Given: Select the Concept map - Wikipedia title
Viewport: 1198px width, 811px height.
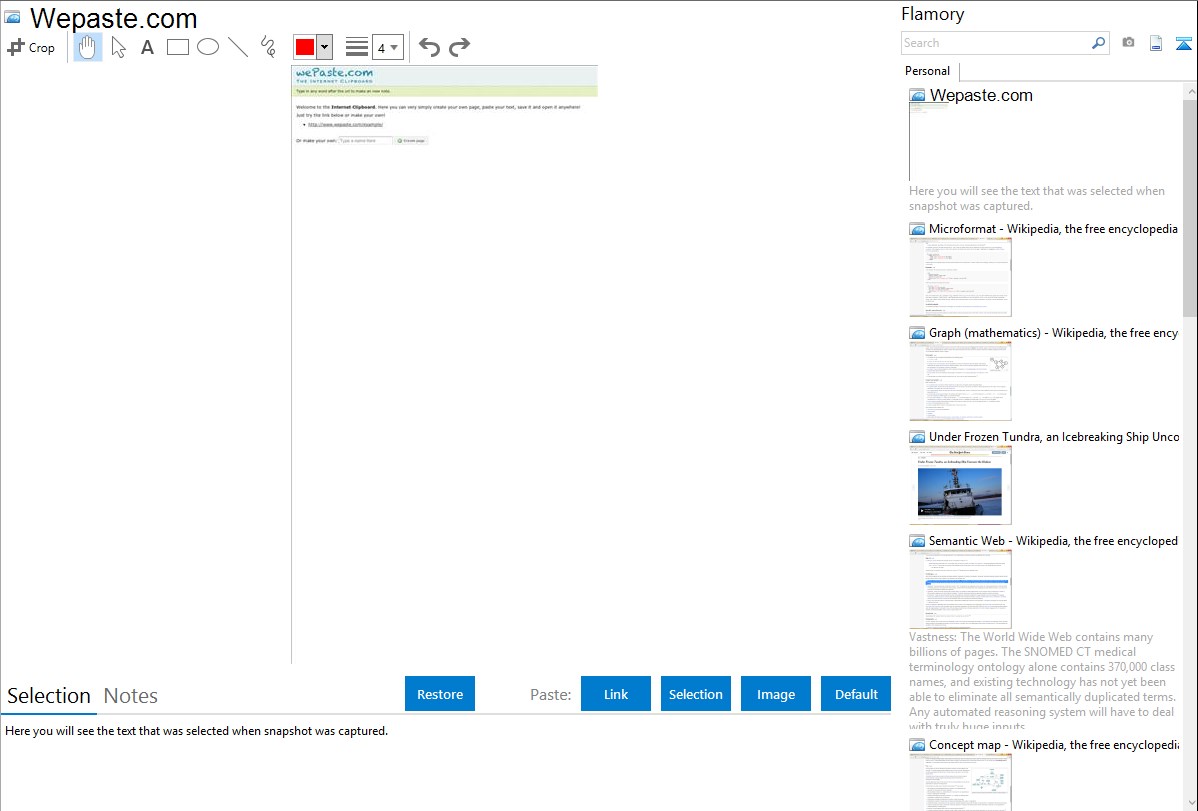Looking at the screenshot, I should pyautogui.click(x=1054, y=744).
